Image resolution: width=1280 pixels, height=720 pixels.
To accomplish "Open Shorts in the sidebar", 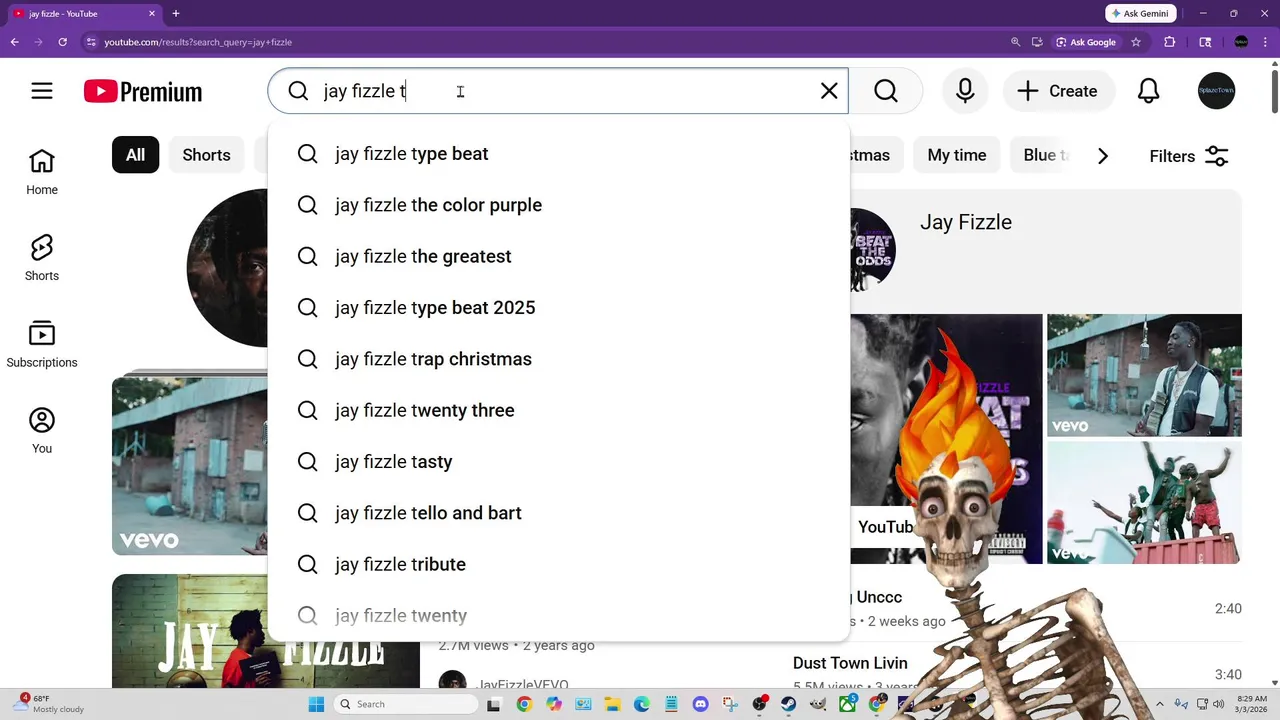I will pyautogui.click(x=42, y=258).
